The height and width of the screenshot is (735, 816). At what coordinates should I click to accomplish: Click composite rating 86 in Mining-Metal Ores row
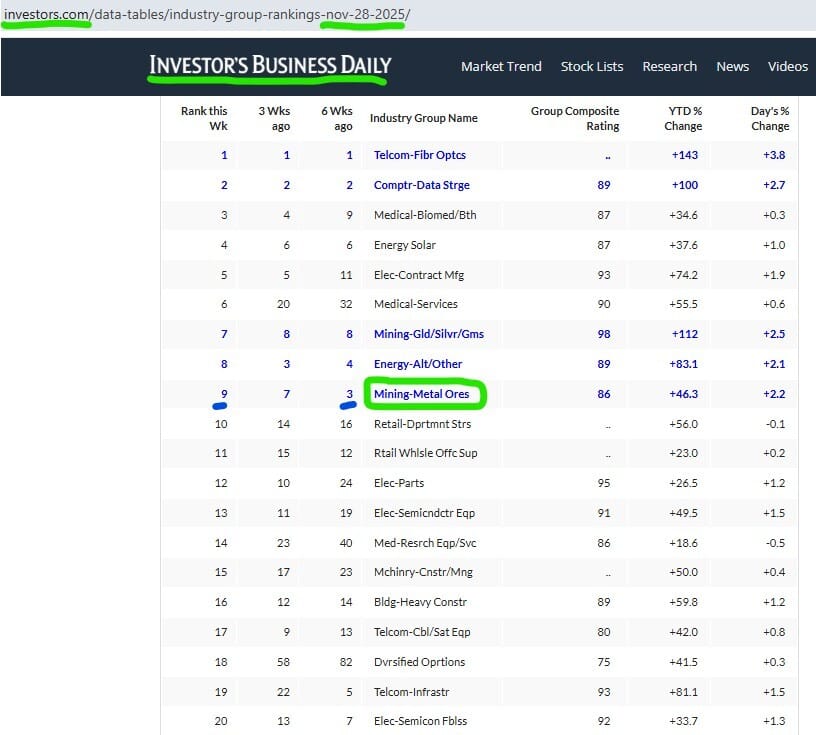click(x=604, y=394)
